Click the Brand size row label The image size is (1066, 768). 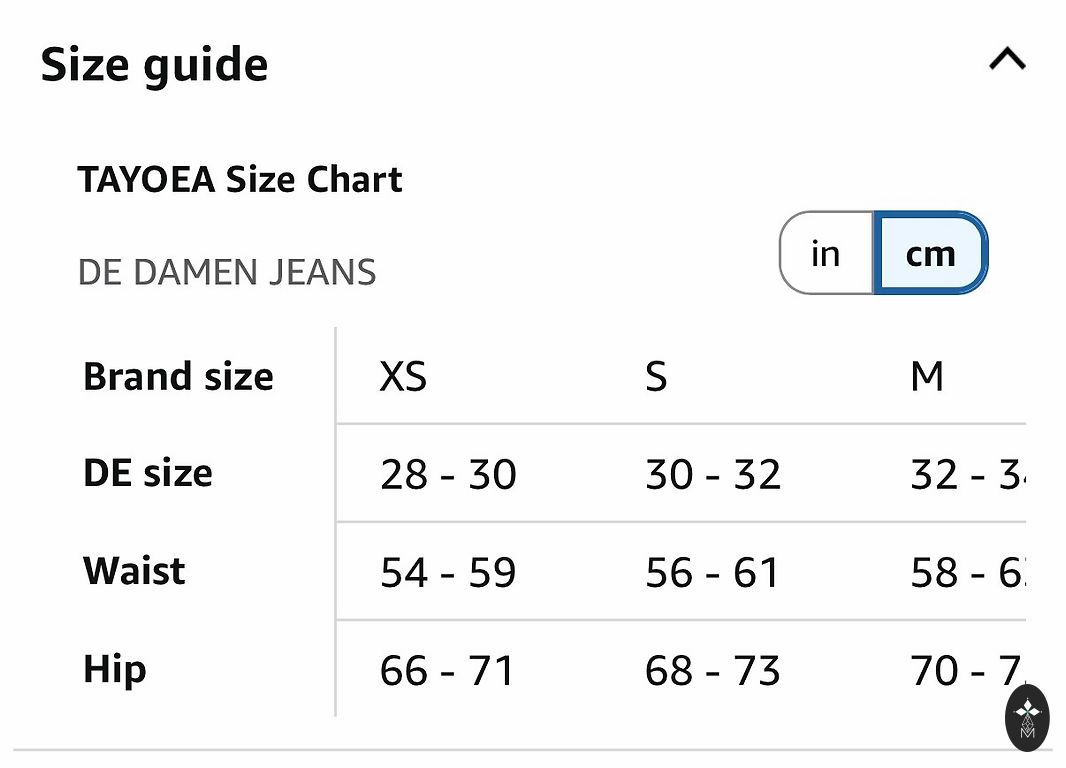[178, 377]
